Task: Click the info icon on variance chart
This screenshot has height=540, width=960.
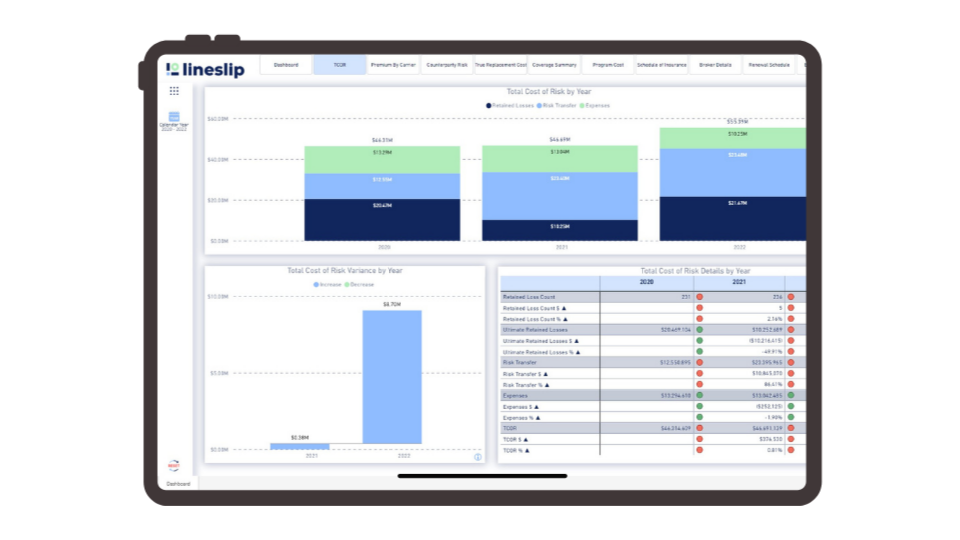Action: (x=478, y=457)
